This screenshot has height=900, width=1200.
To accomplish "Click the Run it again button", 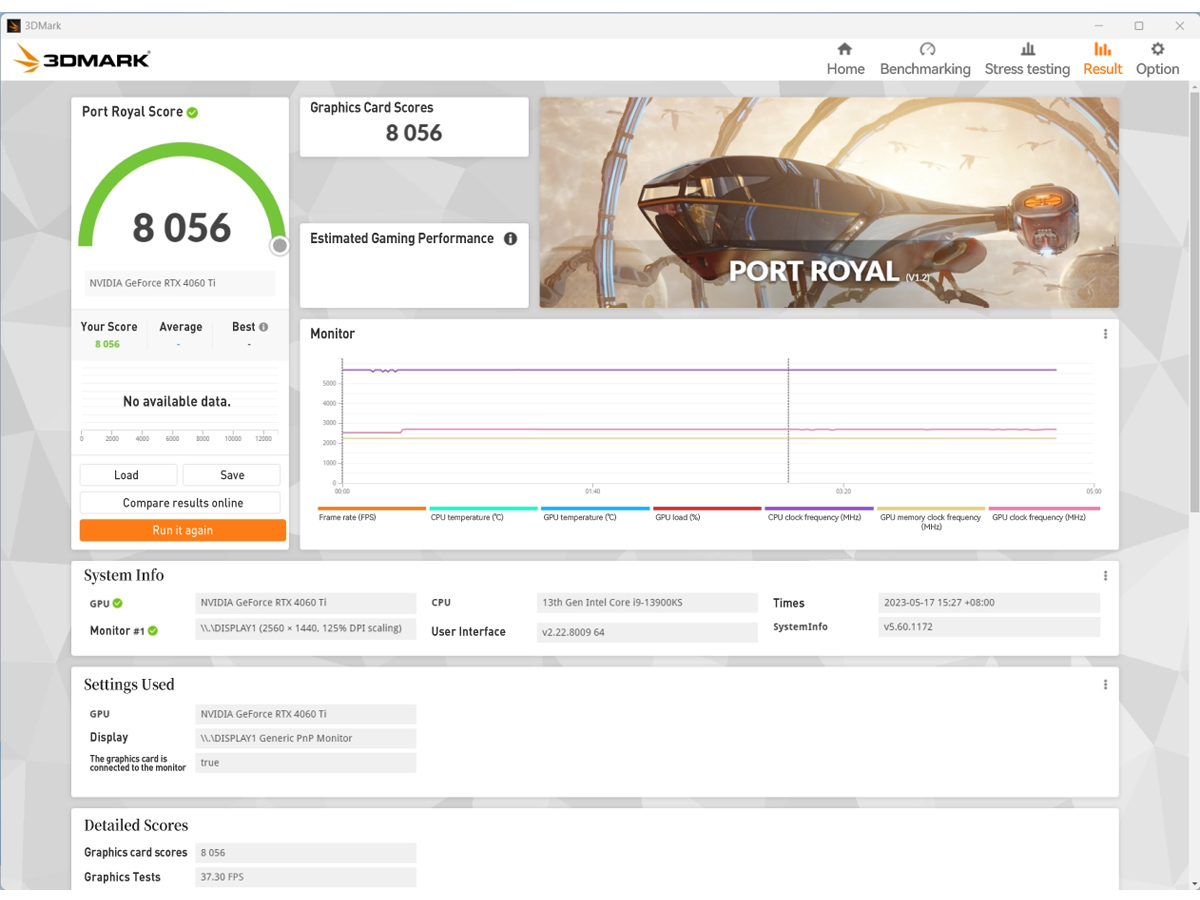I will coord(183,530).
